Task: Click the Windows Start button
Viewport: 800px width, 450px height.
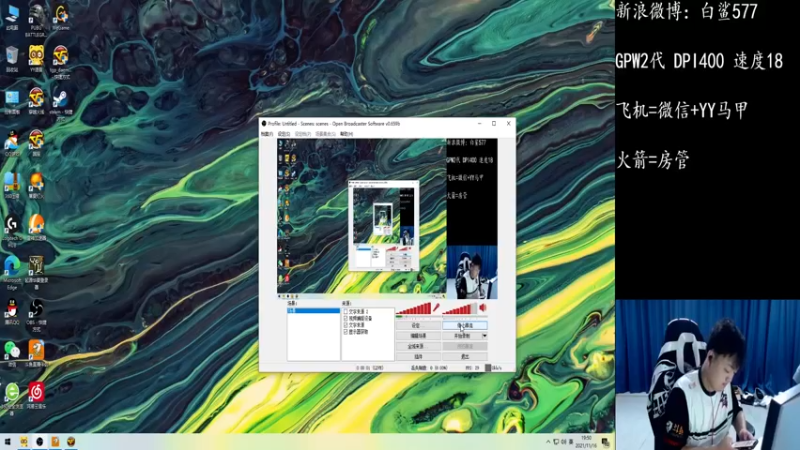Action: 8,441
